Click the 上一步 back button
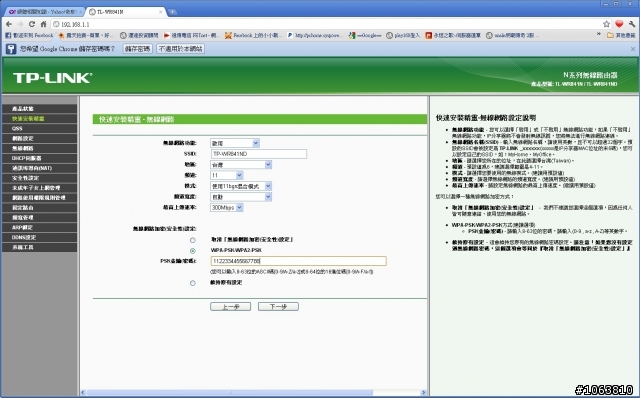640x398 pixels. (231, 307)
